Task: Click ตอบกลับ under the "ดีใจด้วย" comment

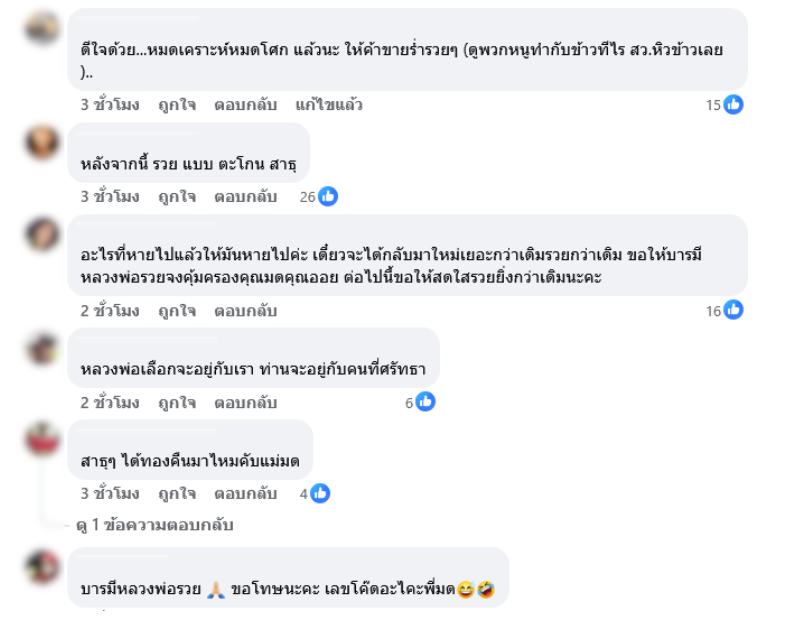Action: coord(245,105)
